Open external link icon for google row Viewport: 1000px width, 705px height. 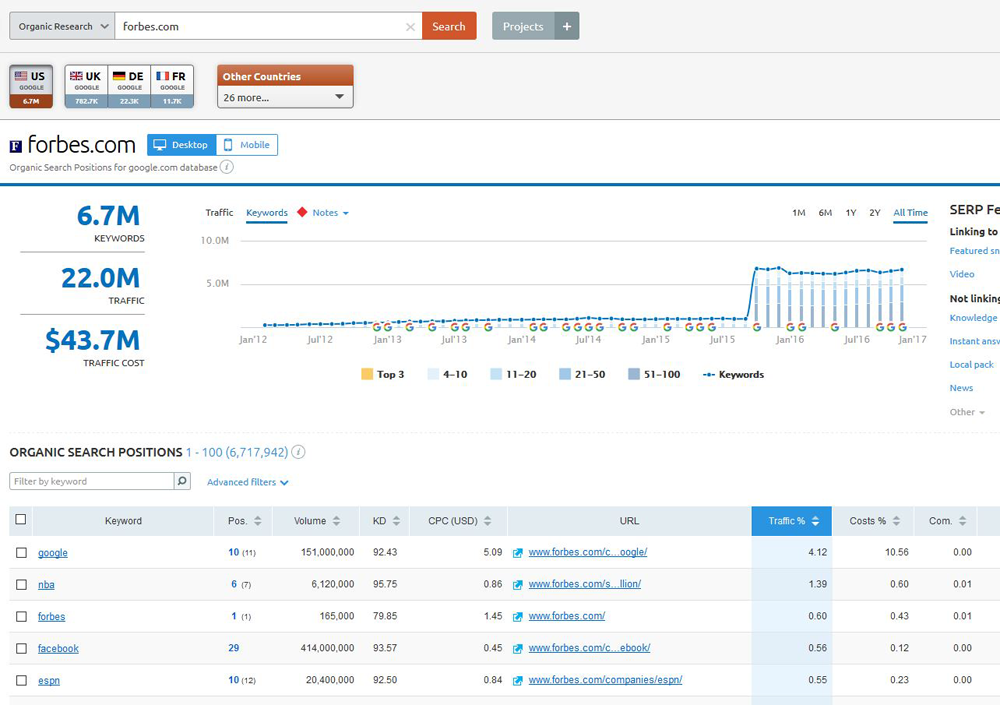pos(517,553)
